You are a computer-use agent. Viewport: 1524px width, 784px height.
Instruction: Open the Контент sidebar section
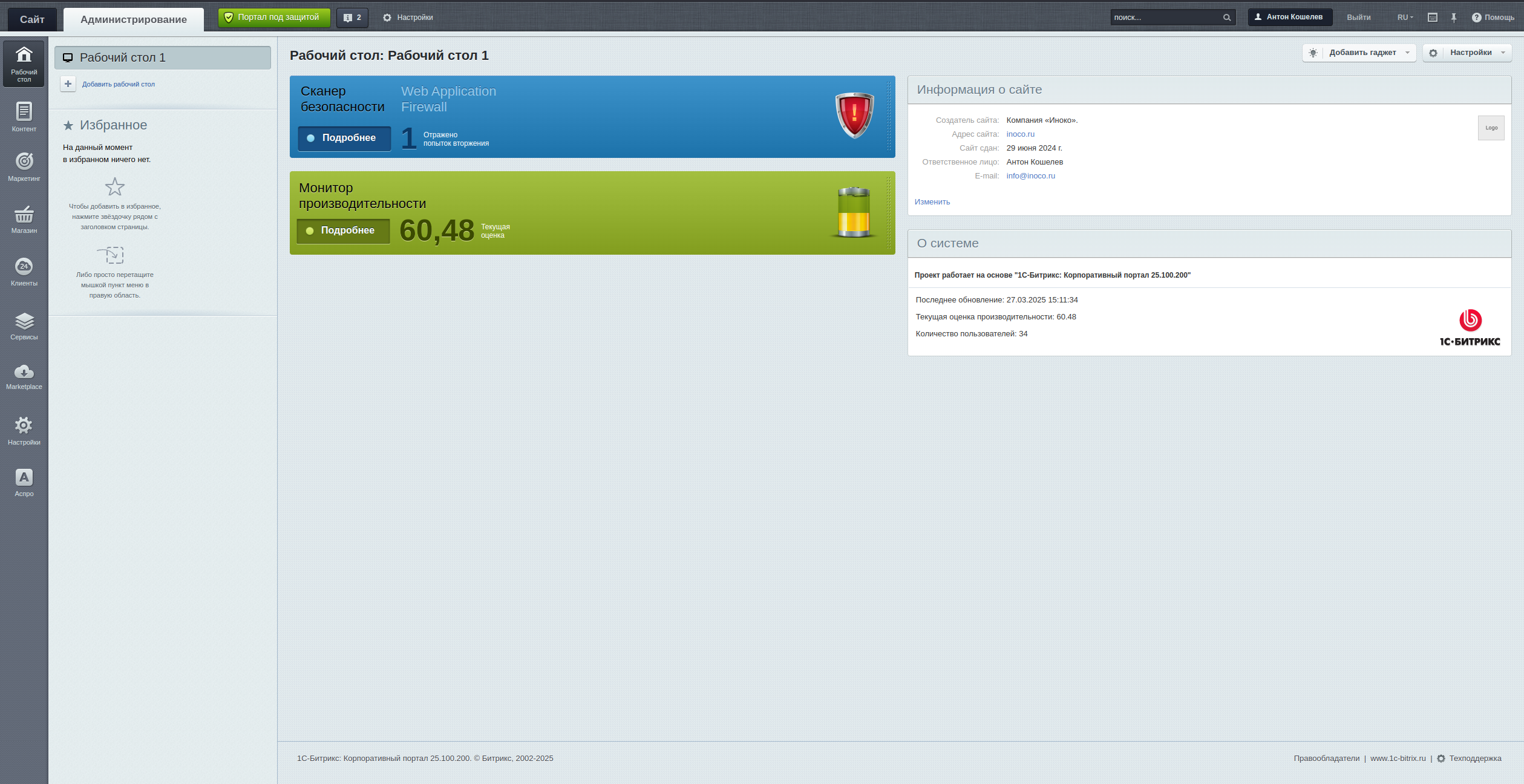[x=24, y=117]
